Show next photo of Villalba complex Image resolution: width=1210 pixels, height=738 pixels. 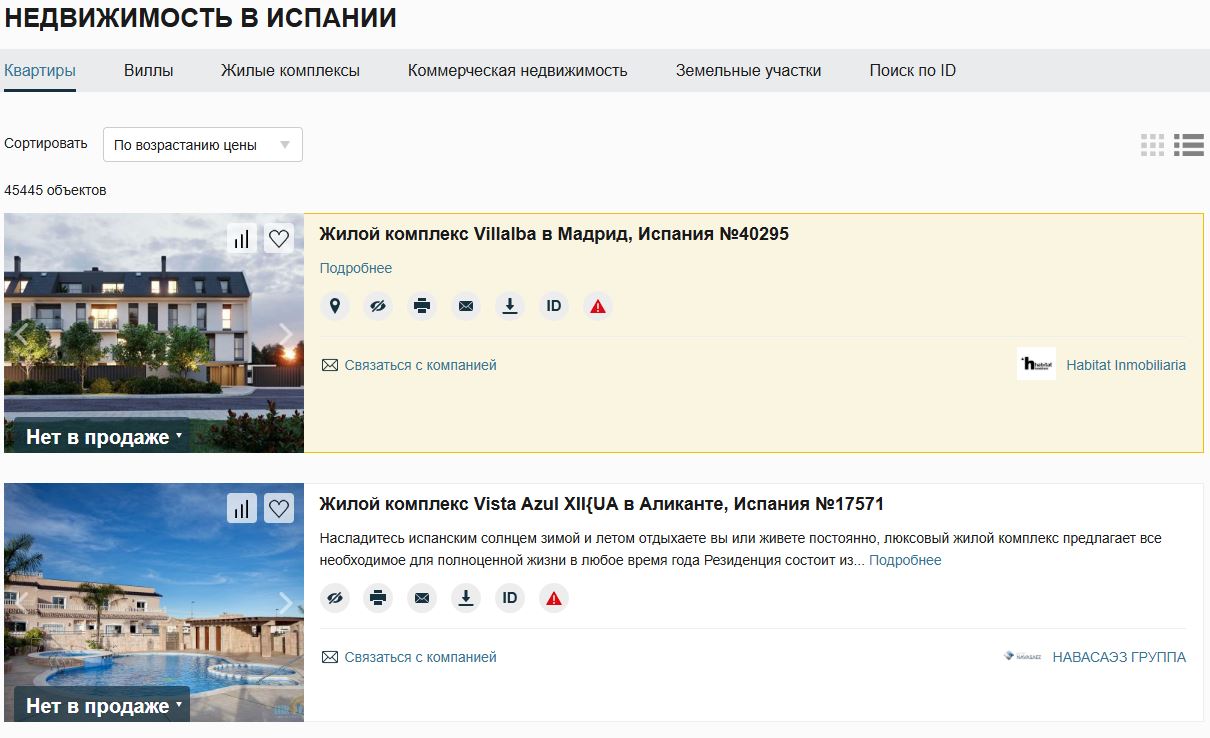286,334
